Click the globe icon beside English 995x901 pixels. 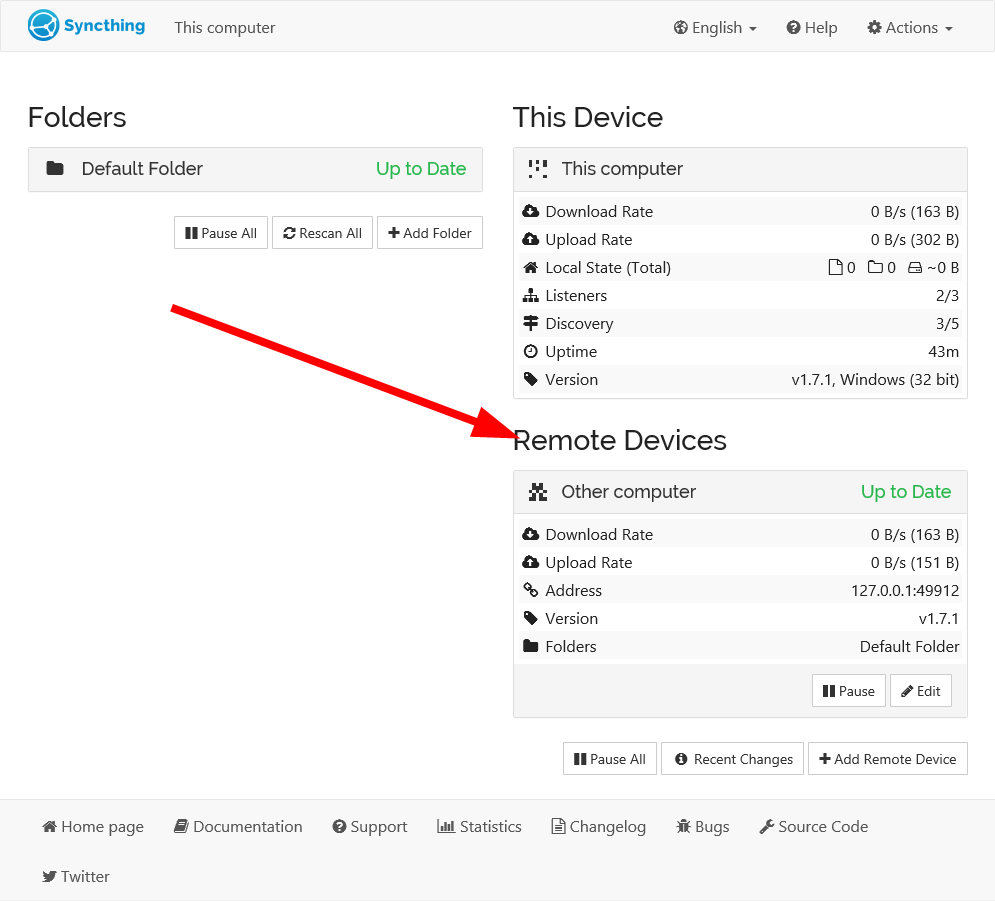pos(680,28)
